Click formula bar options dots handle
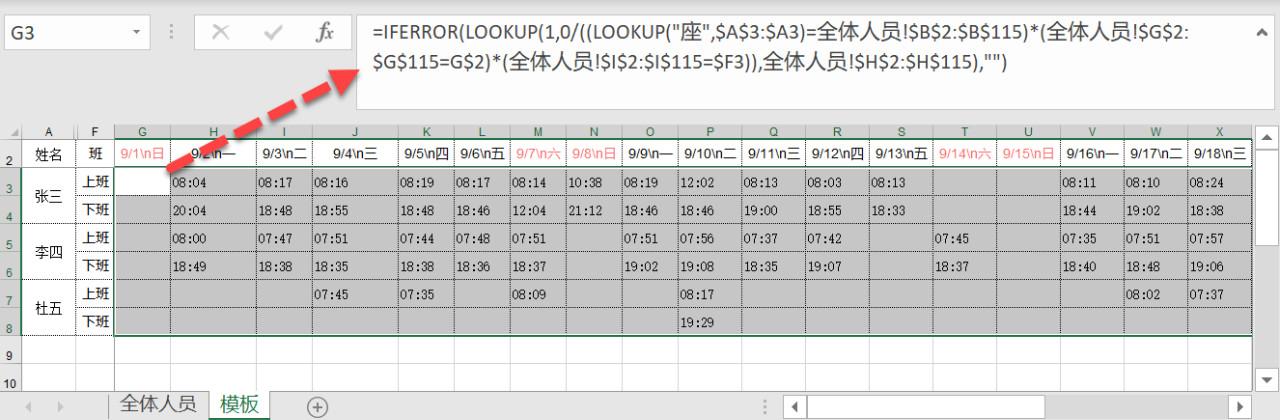This screenshot has height=420, width=1280. 170,33
